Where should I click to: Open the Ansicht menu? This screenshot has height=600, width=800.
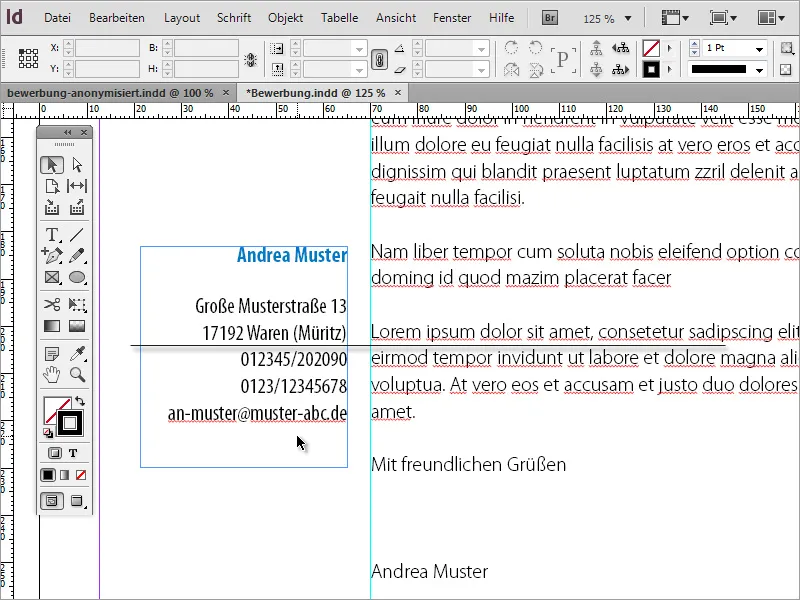pyautogui.click(x=396, y=18)
